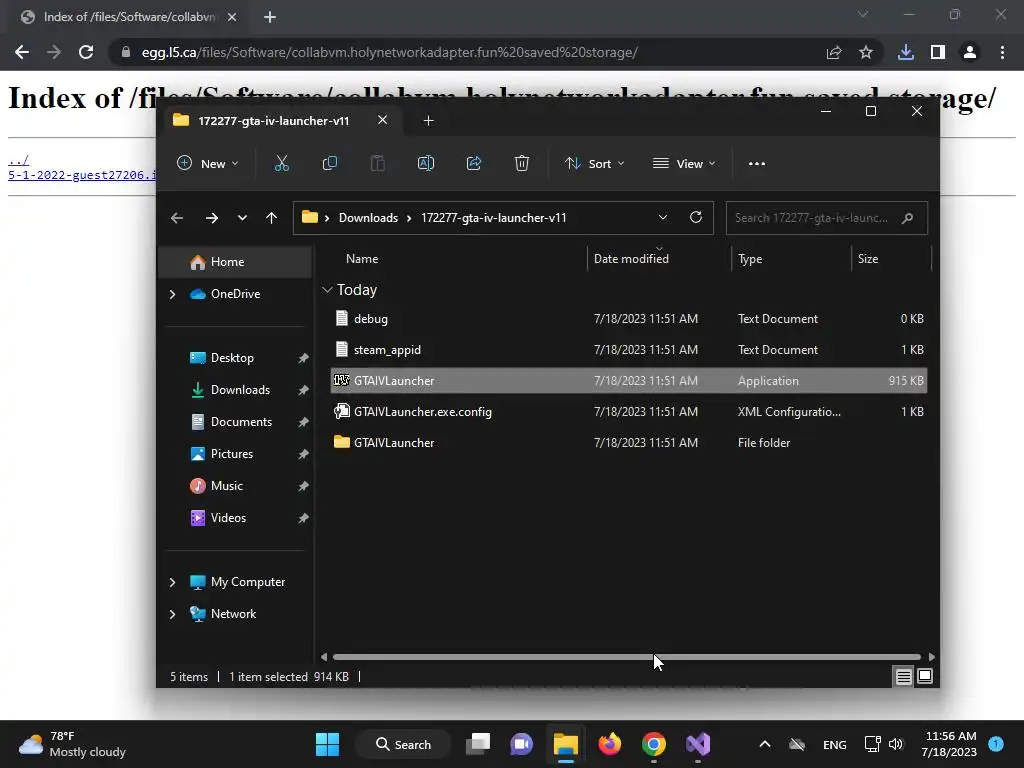Add a new File Explorer tab
The image size is (1024, 768).
click(428, 121)
